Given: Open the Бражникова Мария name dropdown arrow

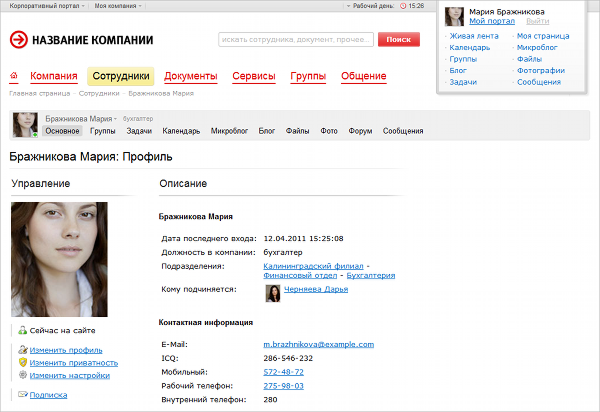Looking at the screenshot, I should 115,119.
